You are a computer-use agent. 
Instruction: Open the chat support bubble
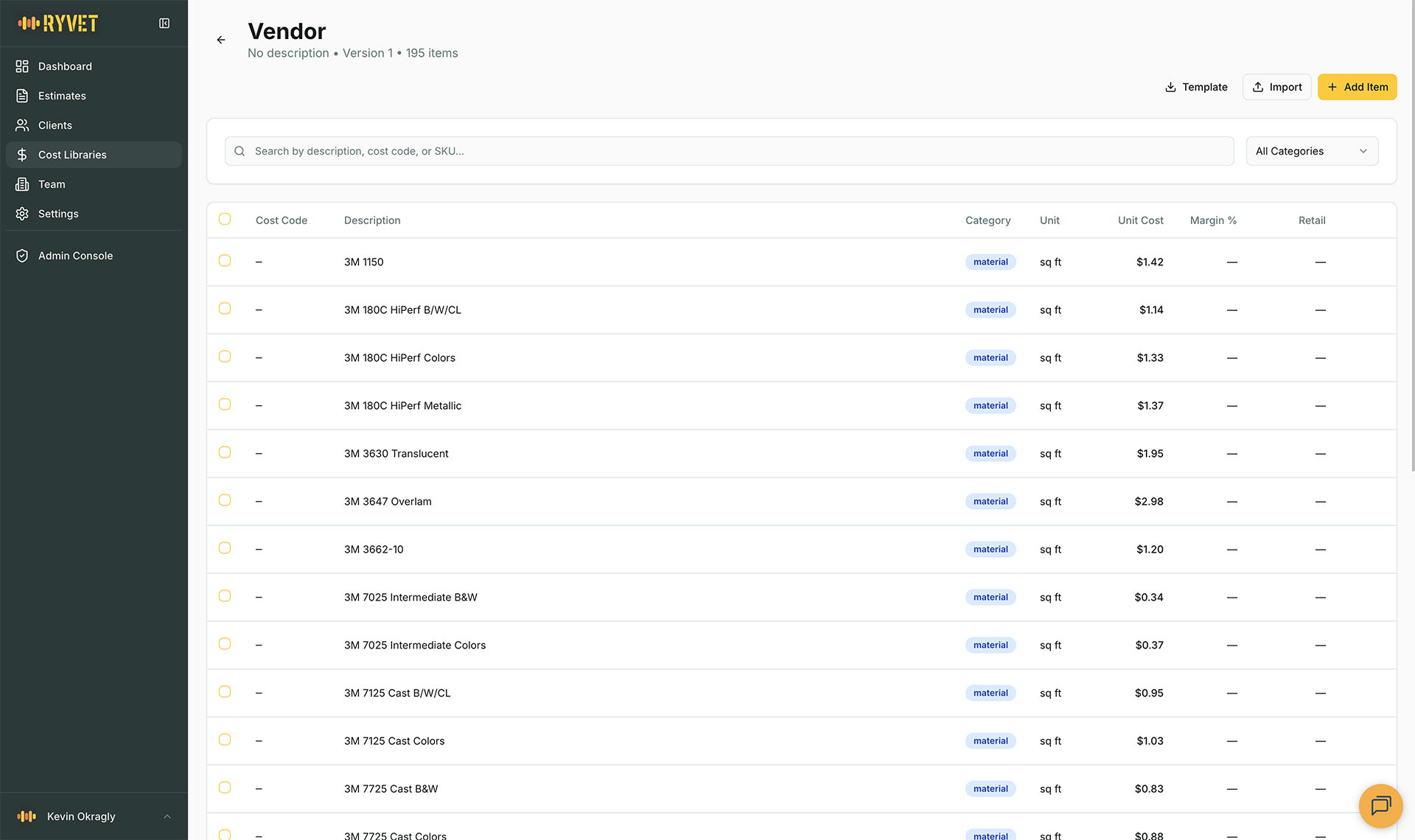click(1380, 806)
